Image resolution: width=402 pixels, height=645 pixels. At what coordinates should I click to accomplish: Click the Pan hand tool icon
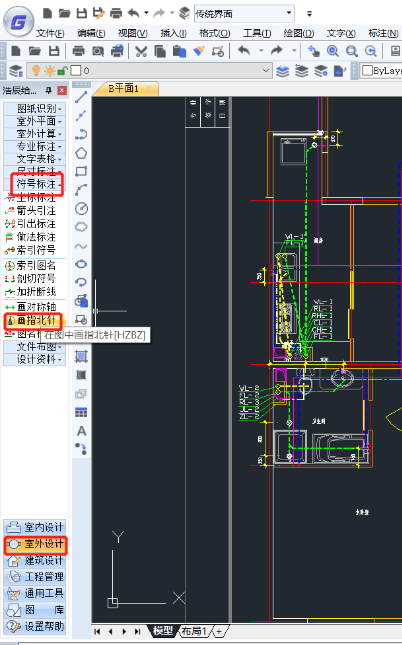pyautogui.click(x=314, y=51)
